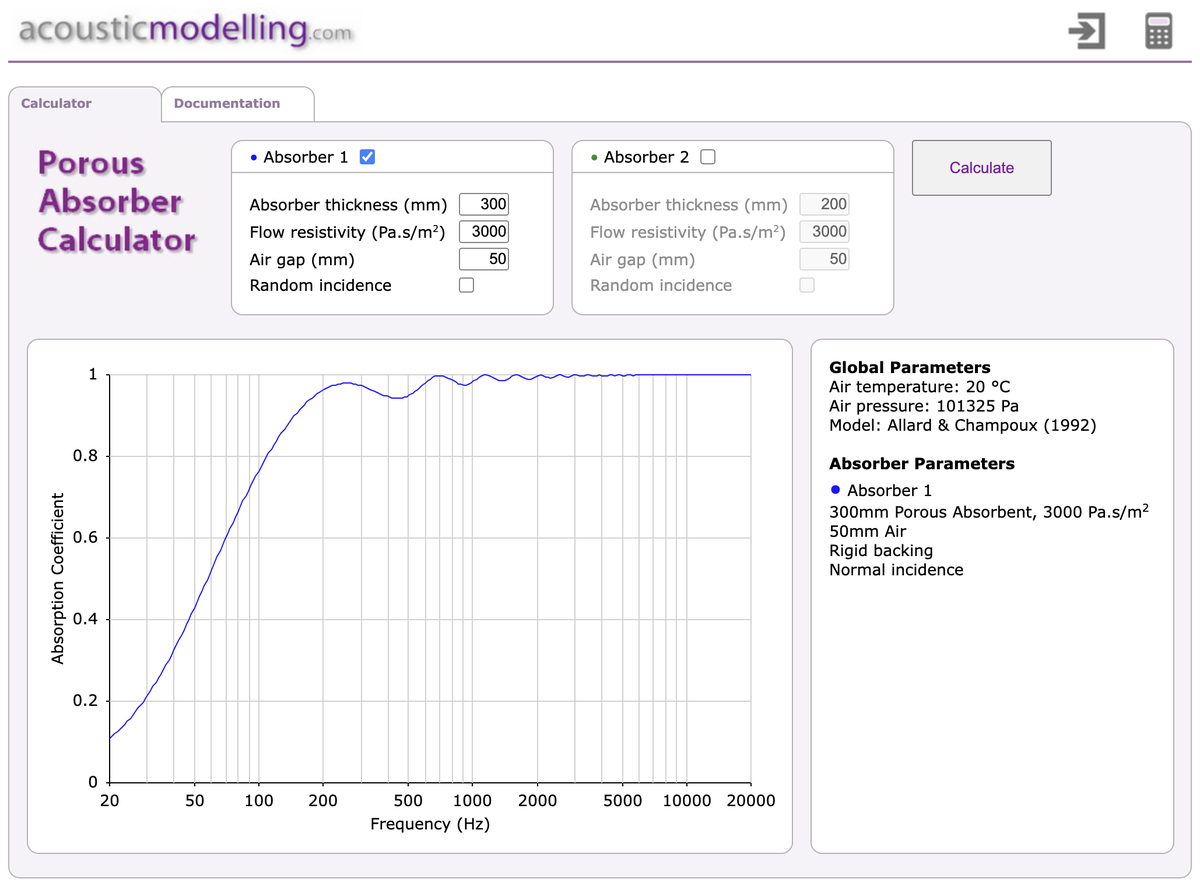Image resolution: width=1200 pixels, height=886 pixels.
Task: Click Absorber 1 thickness input field
Action: tap(484, 204)
